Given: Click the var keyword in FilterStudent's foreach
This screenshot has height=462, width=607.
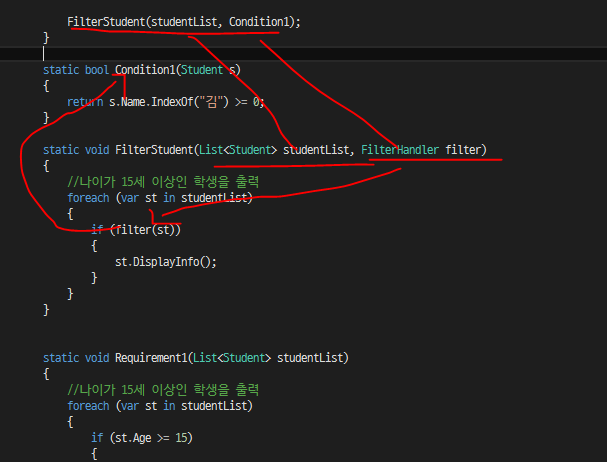Looking at the screenshot, I should (x=130, y=198).
